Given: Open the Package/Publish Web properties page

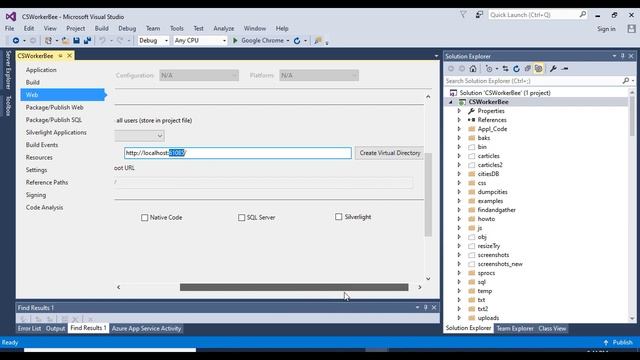Looking at the screenshot, I should [x=54, y=107].
